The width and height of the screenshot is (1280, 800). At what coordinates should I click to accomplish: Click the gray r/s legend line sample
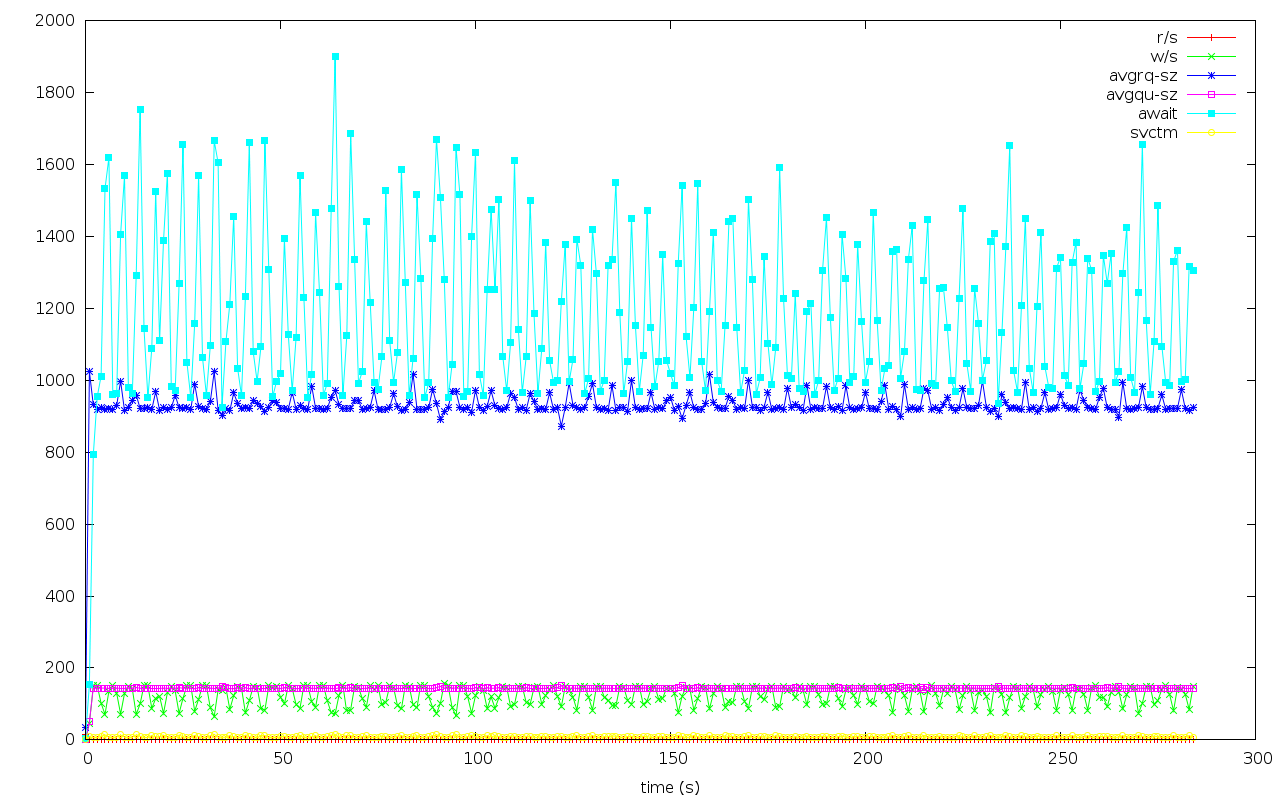coord(1212,37)
